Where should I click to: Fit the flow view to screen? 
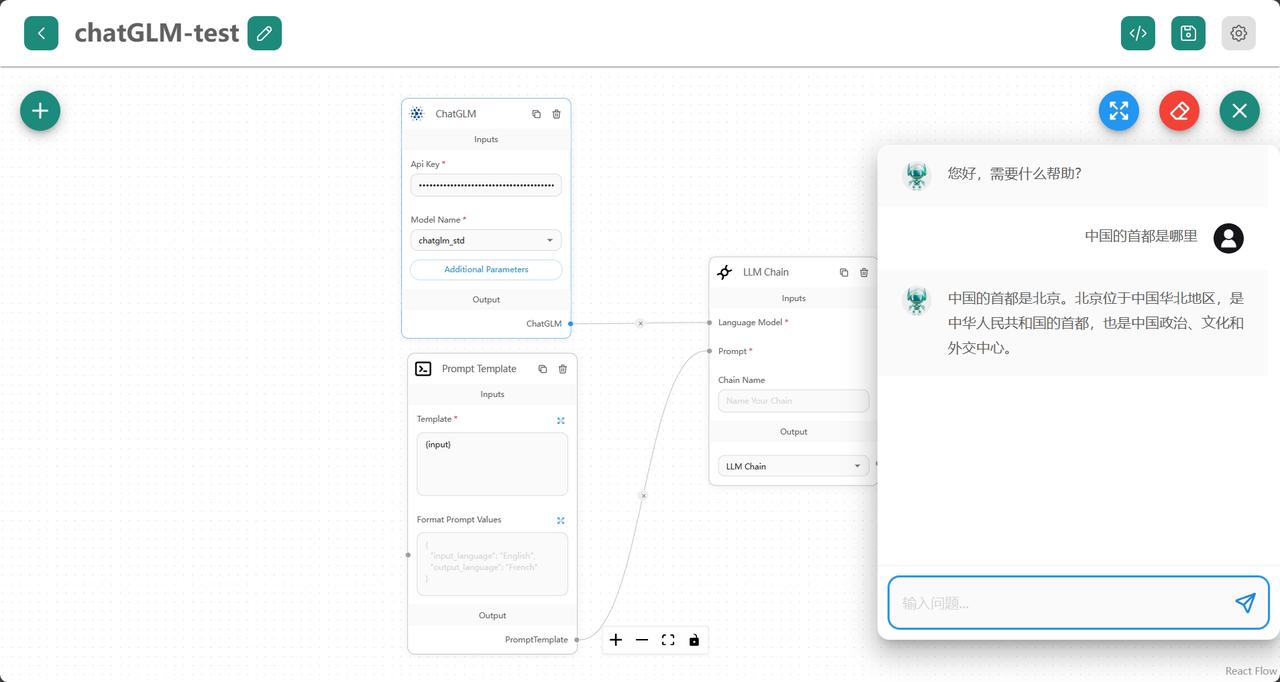(668, 640)
